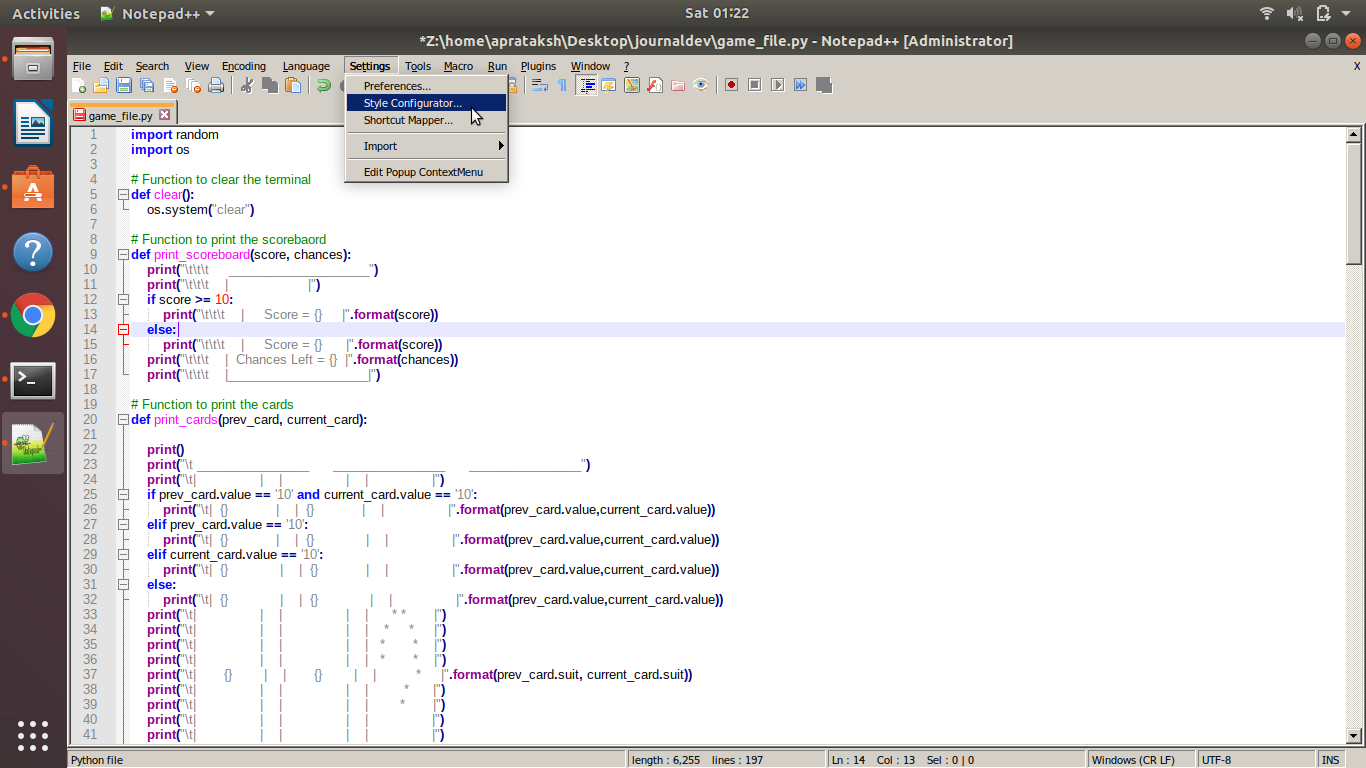Play the recorded macro from the toolbar
The image size is (1366, 768).
(777, 85)
